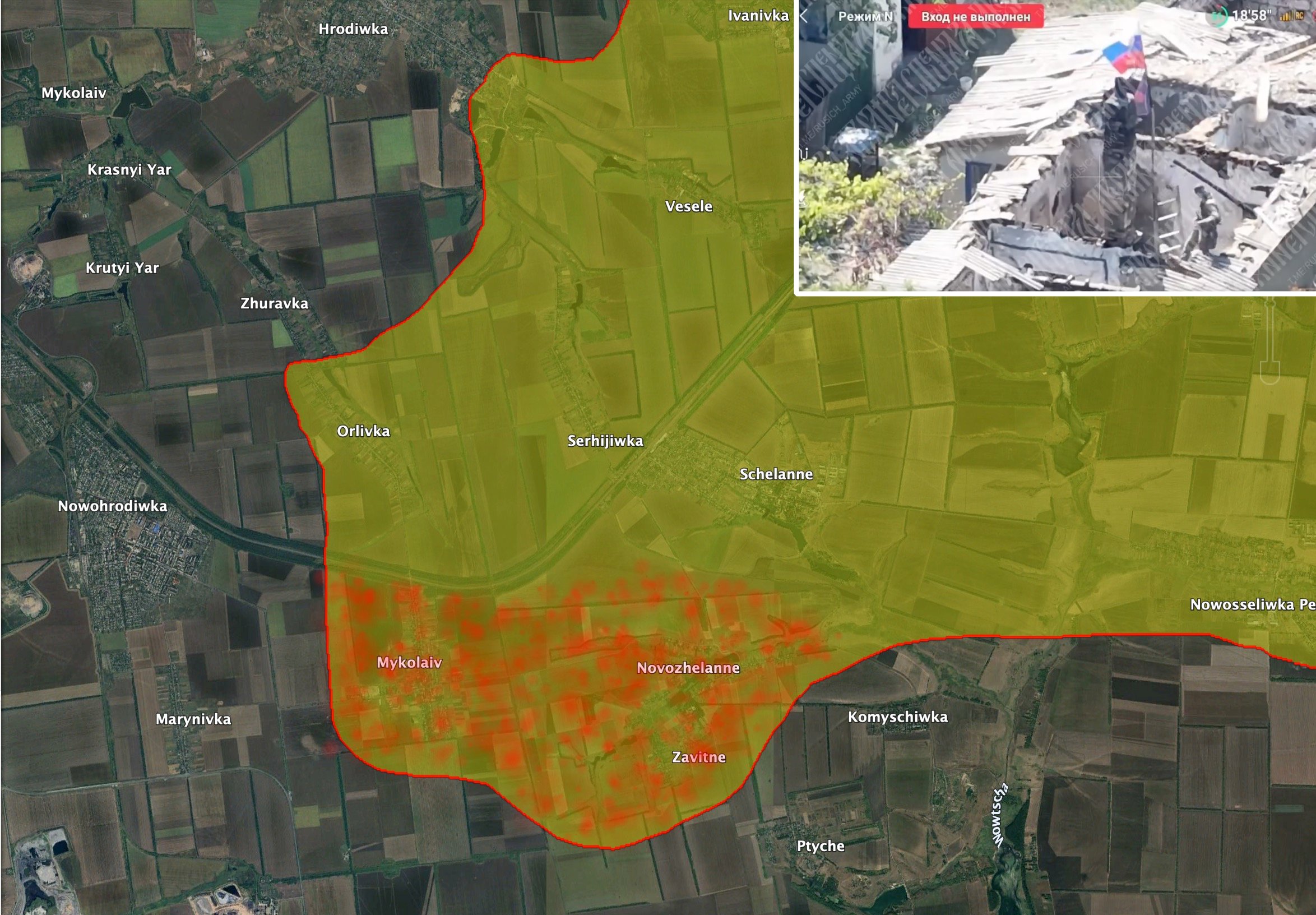
Task: Select the Hrodiwka map label
Action: [353, 29]
